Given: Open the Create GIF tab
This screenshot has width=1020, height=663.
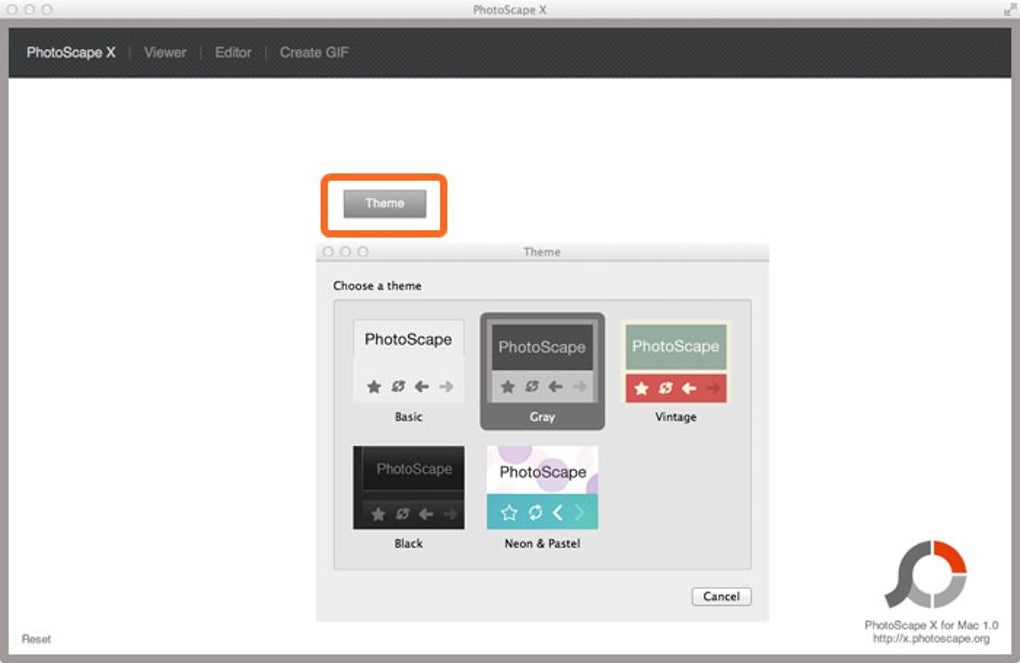Looking at the screenshot, I should point(314,53).
